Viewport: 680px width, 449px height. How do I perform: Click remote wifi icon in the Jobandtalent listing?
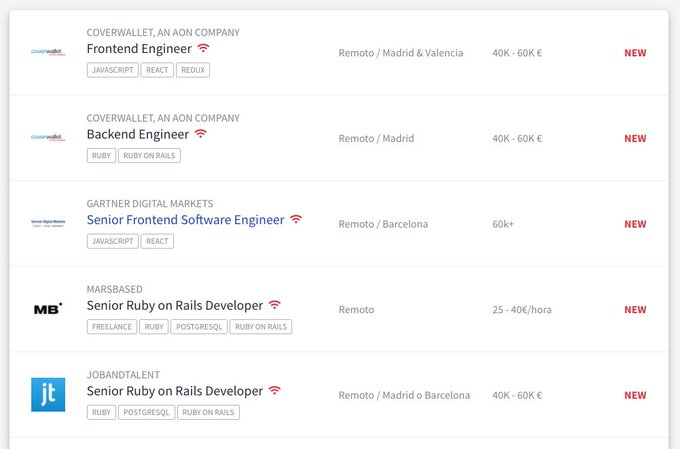click(x=275, y=390)
